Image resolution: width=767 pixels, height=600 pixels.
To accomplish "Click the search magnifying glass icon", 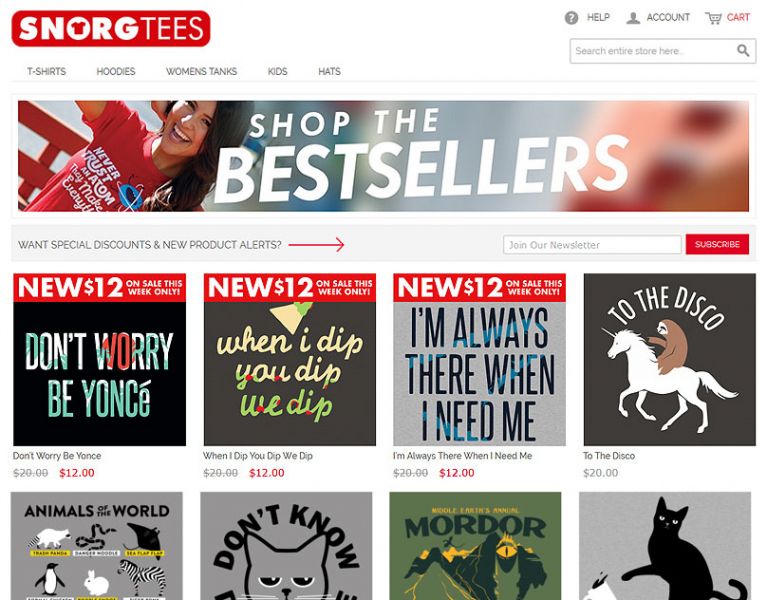I will (x=743, y=50).
